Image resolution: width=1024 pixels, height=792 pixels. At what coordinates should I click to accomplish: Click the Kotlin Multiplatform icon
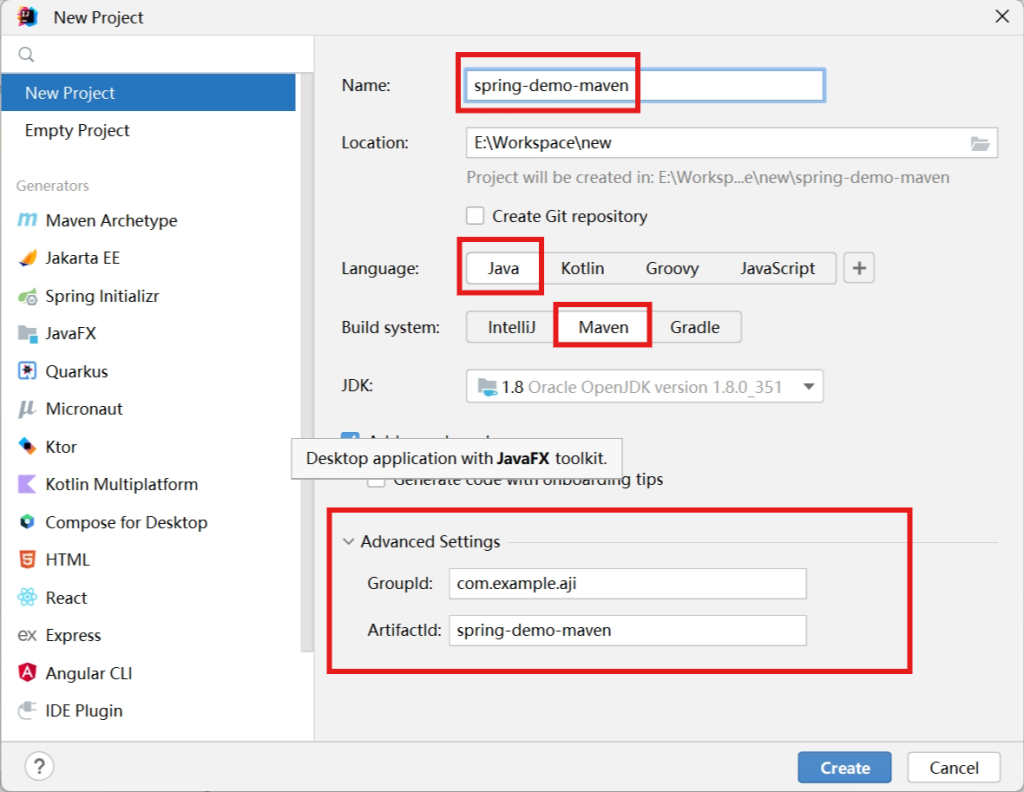pos(27,484)
